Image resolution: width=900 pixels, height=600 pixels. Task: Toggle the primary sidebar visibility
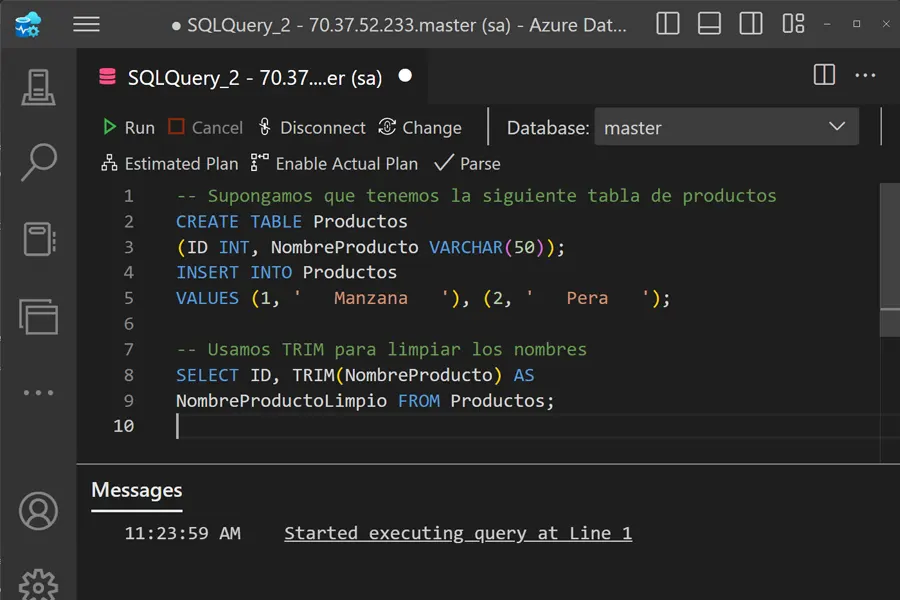[667, 23]
